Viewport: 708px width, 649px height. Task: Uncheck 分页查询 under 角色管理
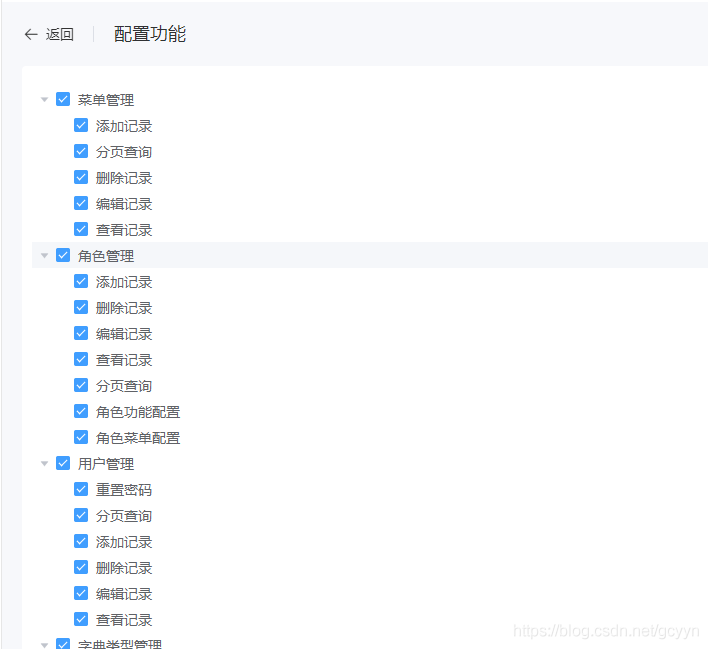click(x=81, y=385)
